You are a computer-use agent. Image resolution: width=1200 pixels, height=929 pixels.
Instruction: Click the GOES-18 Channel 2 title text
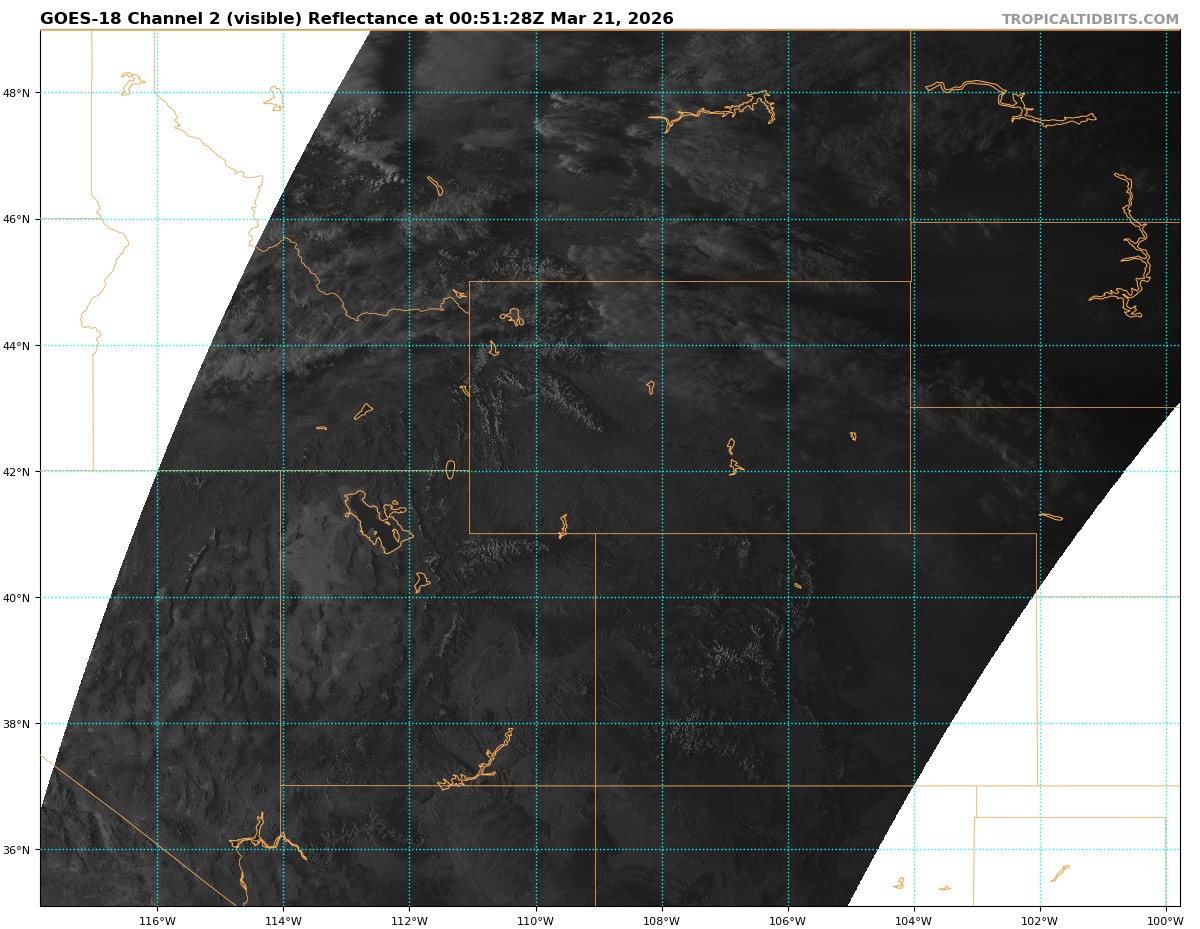356,19
